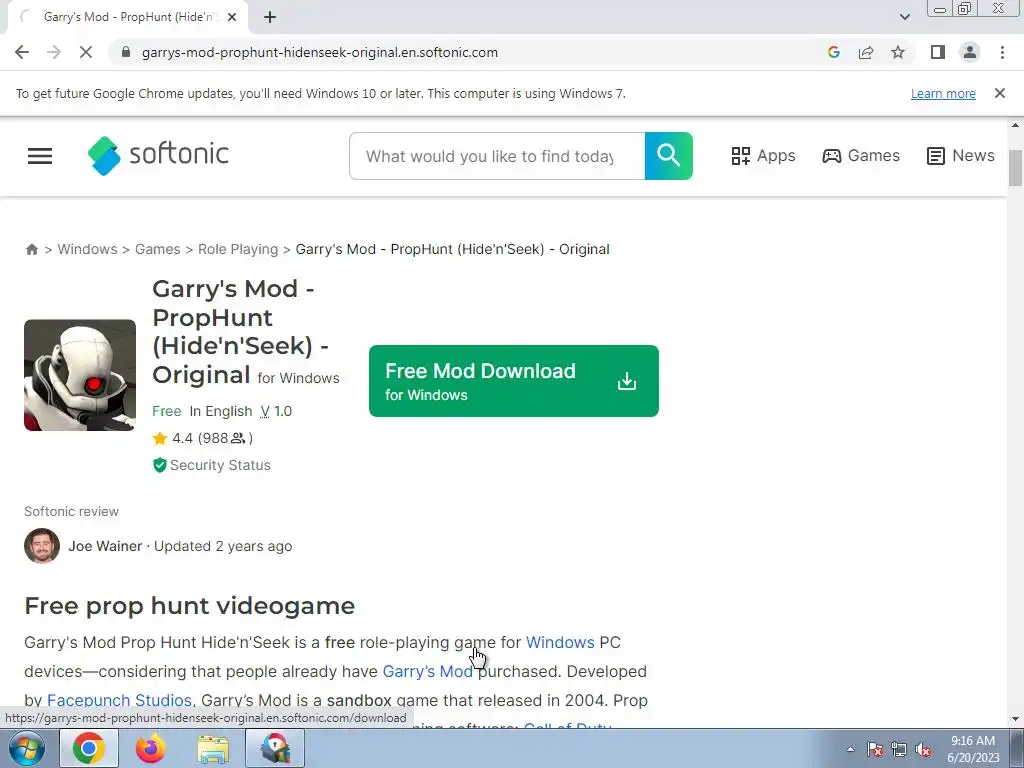Click the Softonic logo
The image size is (1024, 768).
(x=158, y=155)
